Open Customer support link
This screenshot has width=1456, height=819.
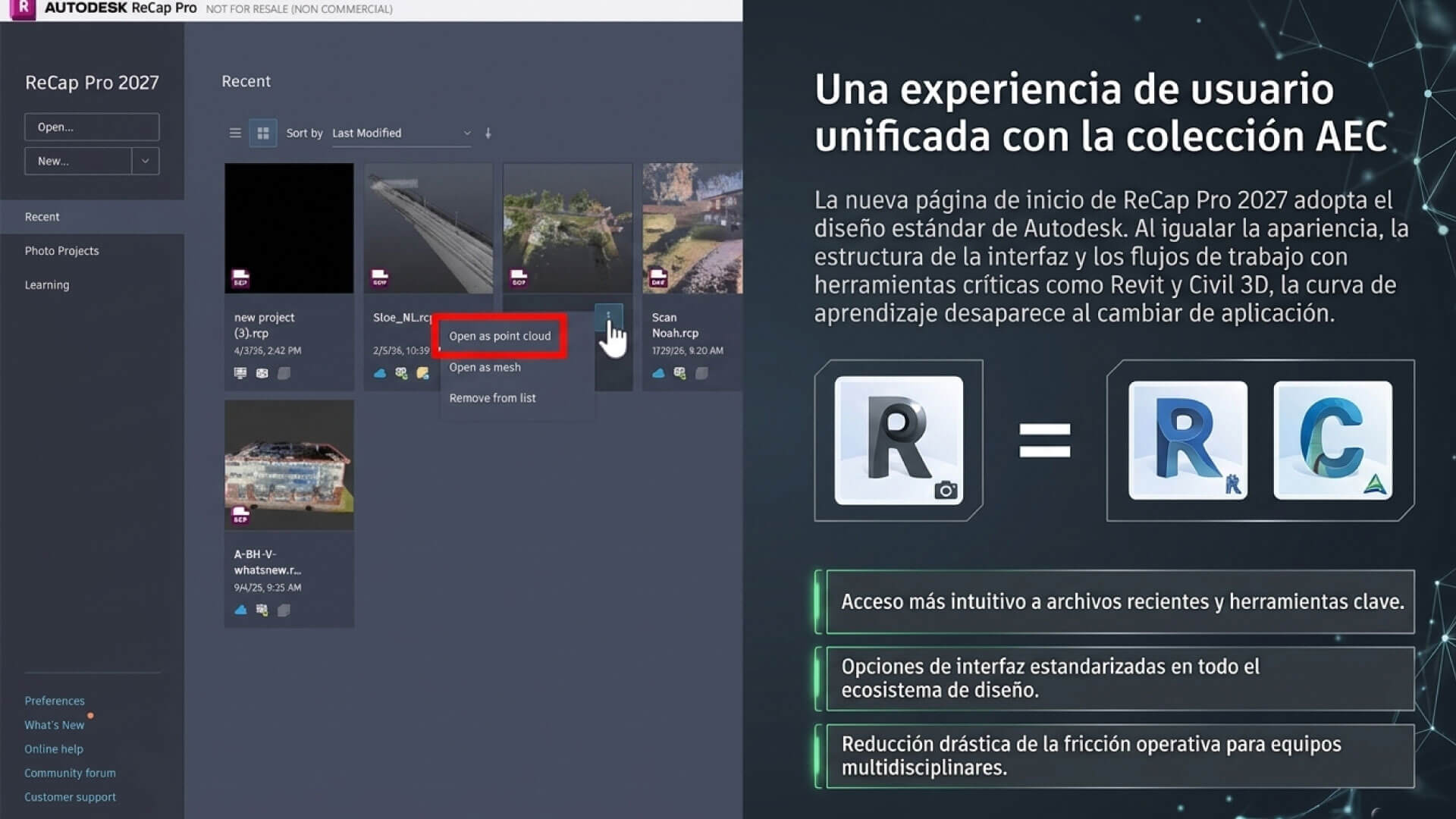click(x=70, y=797)
